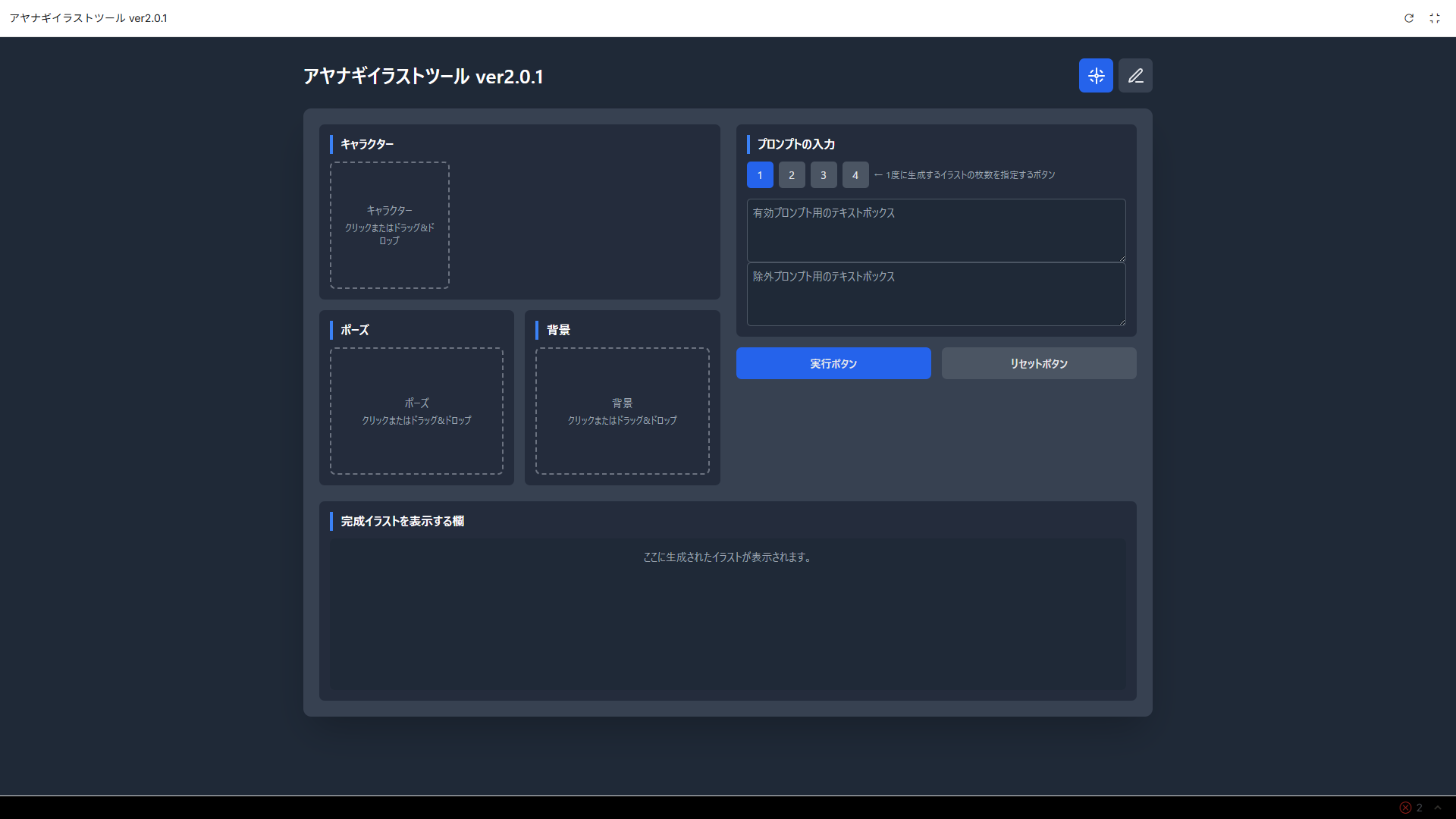
Task: Click the ポーズ image upload drop zone
Action: (x=416, y=411)
